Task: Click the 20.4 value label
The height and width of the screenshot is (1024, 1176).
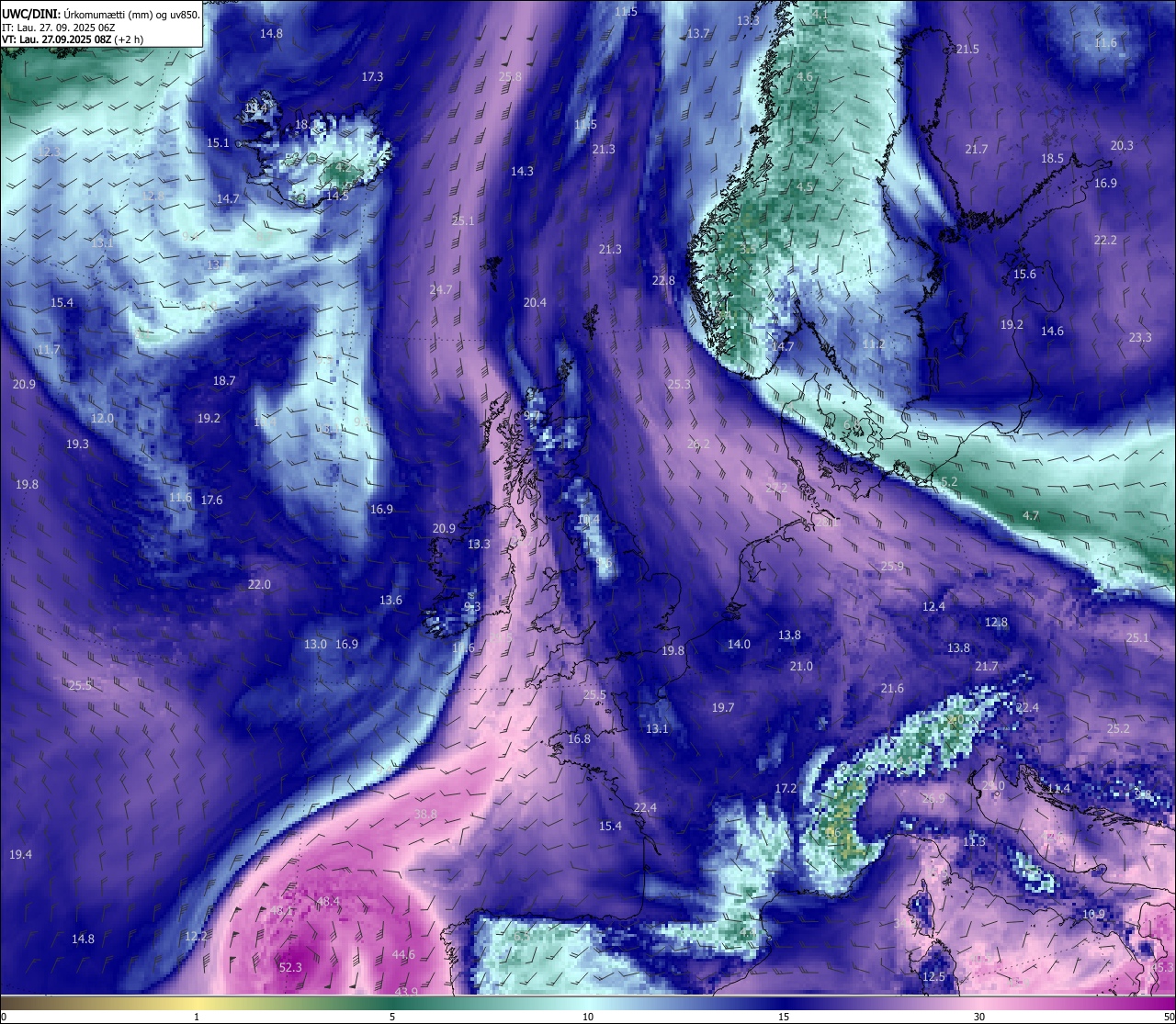Action: click(535, 302)
